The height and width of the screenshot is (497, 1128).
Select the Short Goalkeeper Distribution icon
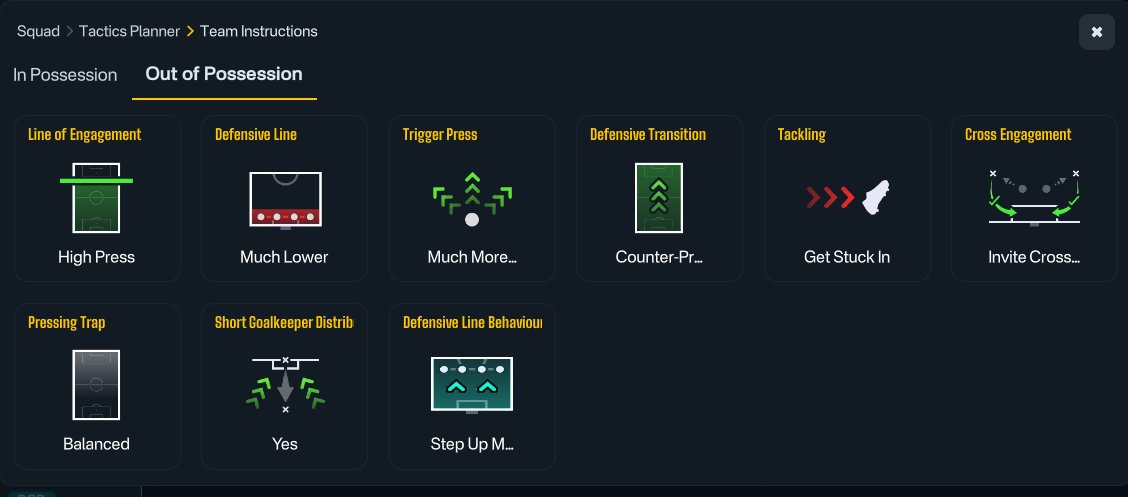285,385
